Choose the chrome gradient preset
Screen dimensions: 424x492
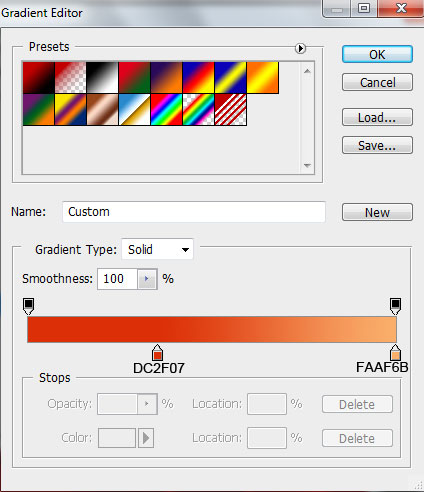(134, 109)
